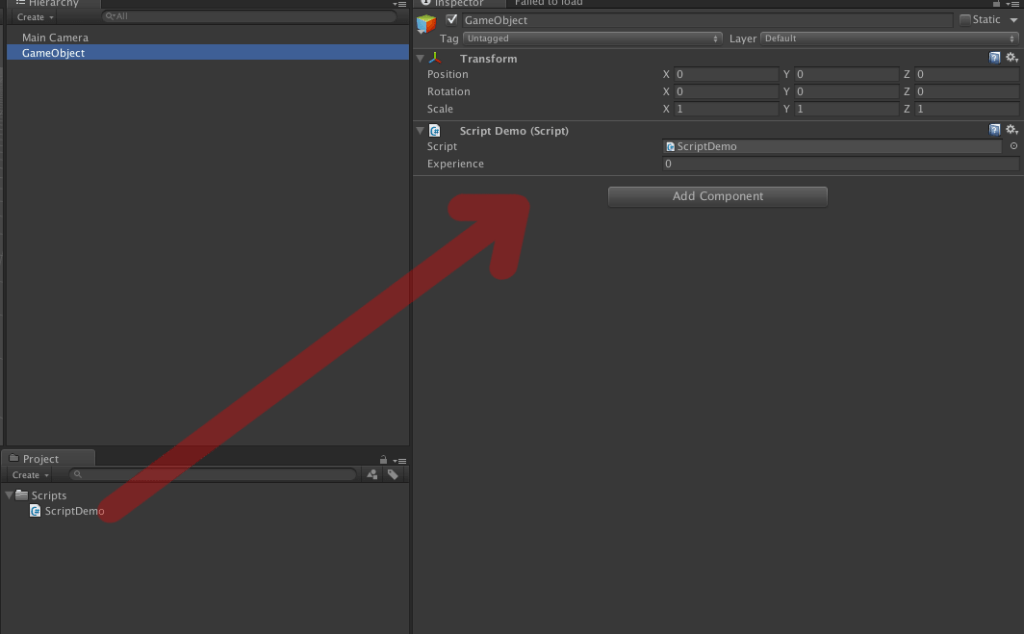This screenshot has height=634, width=1024.
Task: Open the Static options dropdown arrow
Action: 1014,20
